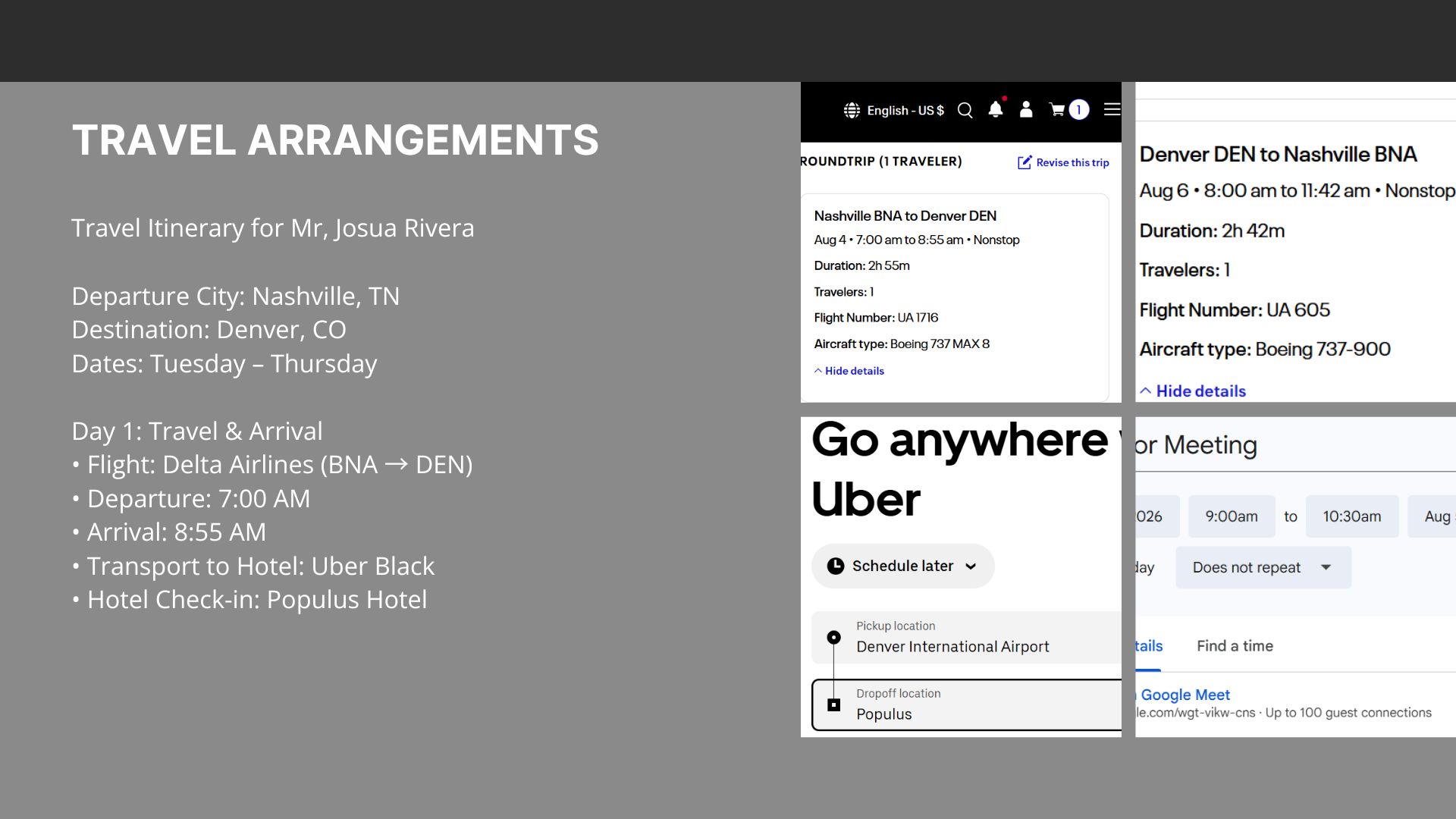
Task: Switch to the Find a time tab
Action: point(1235,646)
